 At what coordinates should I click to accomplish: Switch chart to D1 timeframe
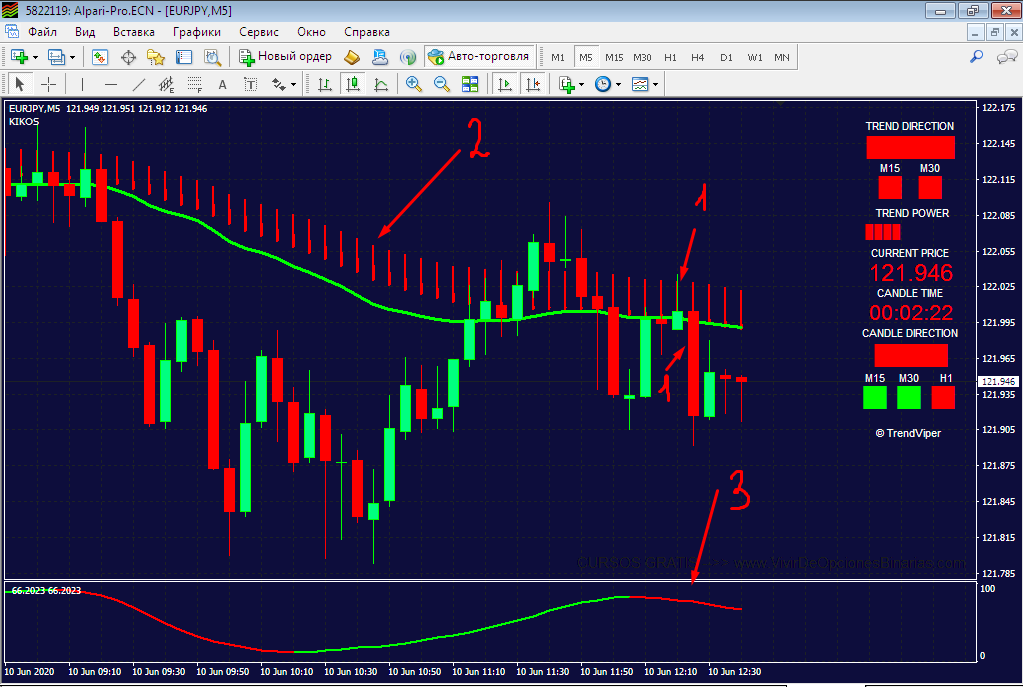[x=726, y=57]
